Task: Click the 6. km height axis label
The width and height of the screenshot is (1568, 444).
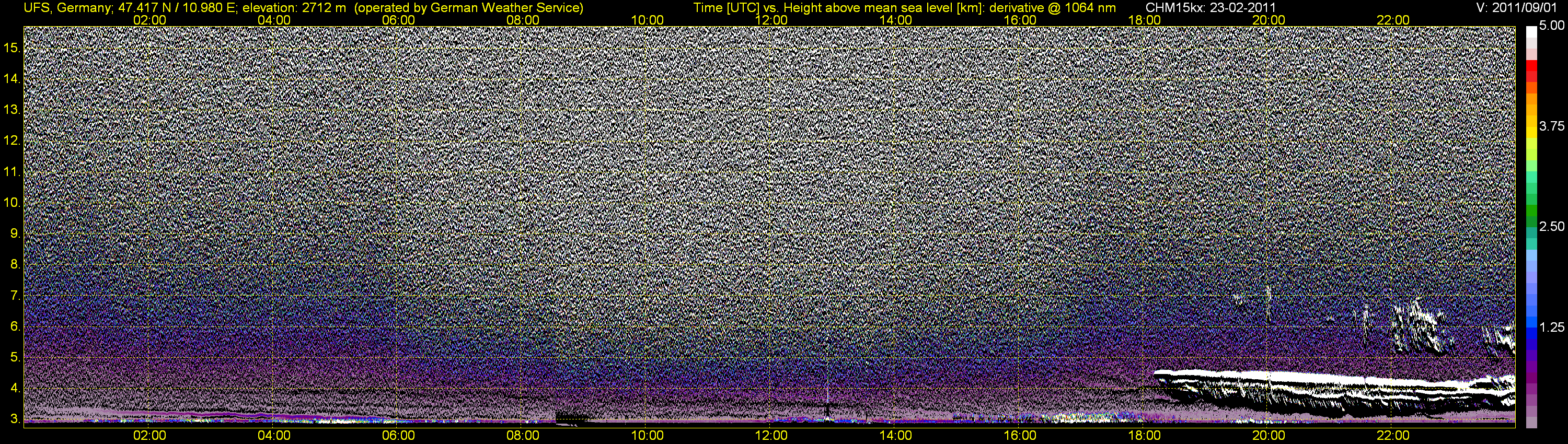Action: 15,326
